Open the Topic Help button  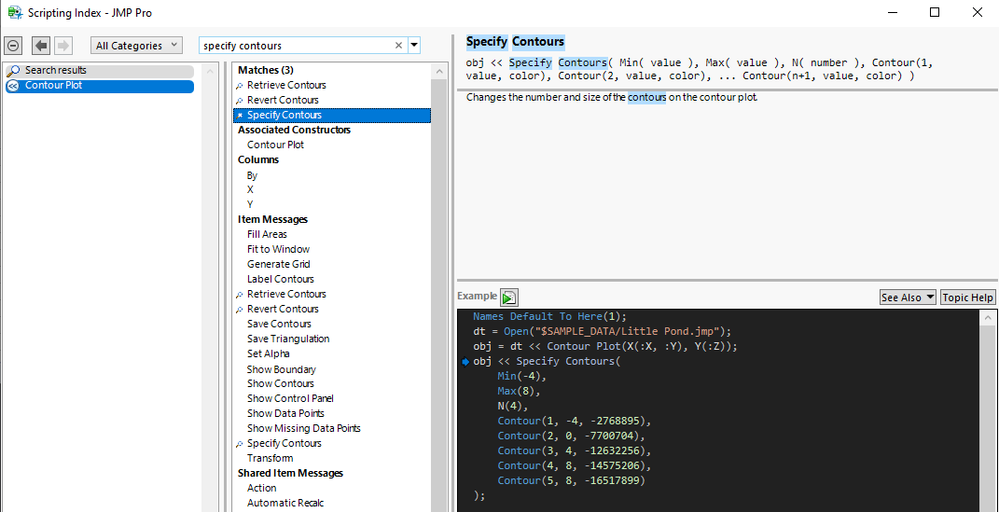point(967,297)
